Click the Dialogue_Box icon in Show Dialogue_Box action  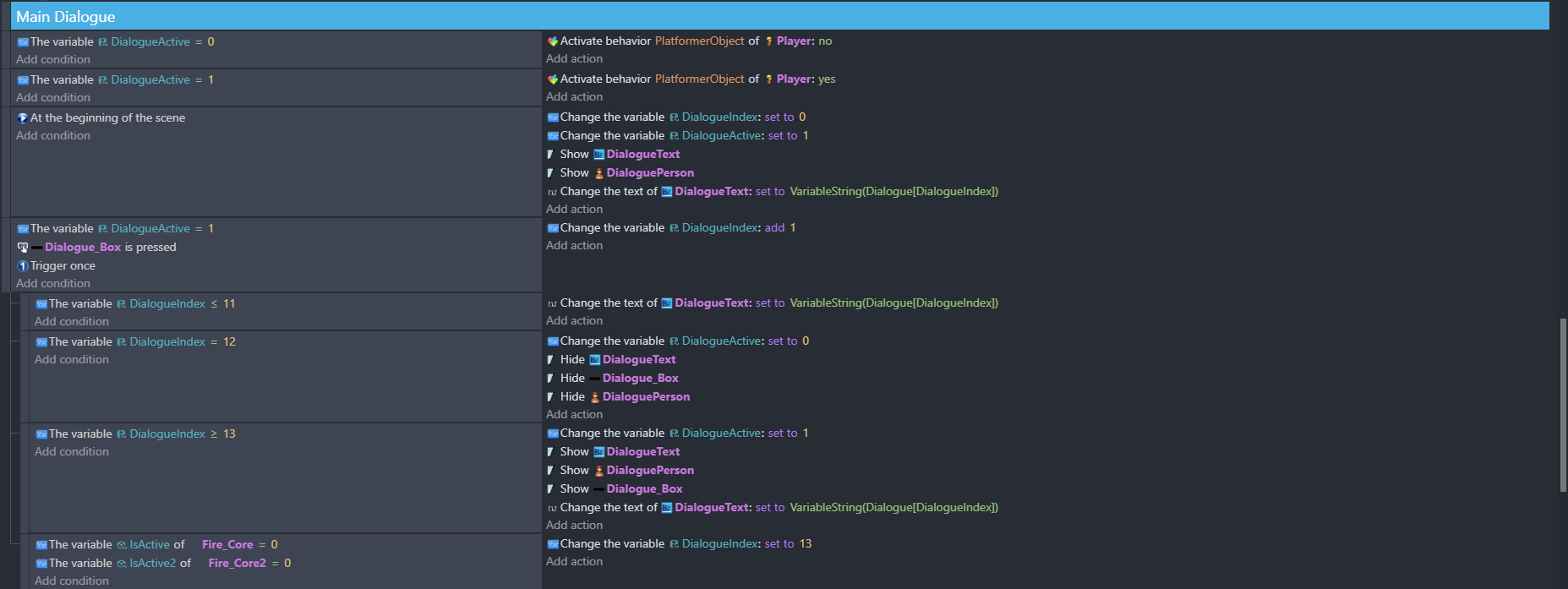coord(598,489)
